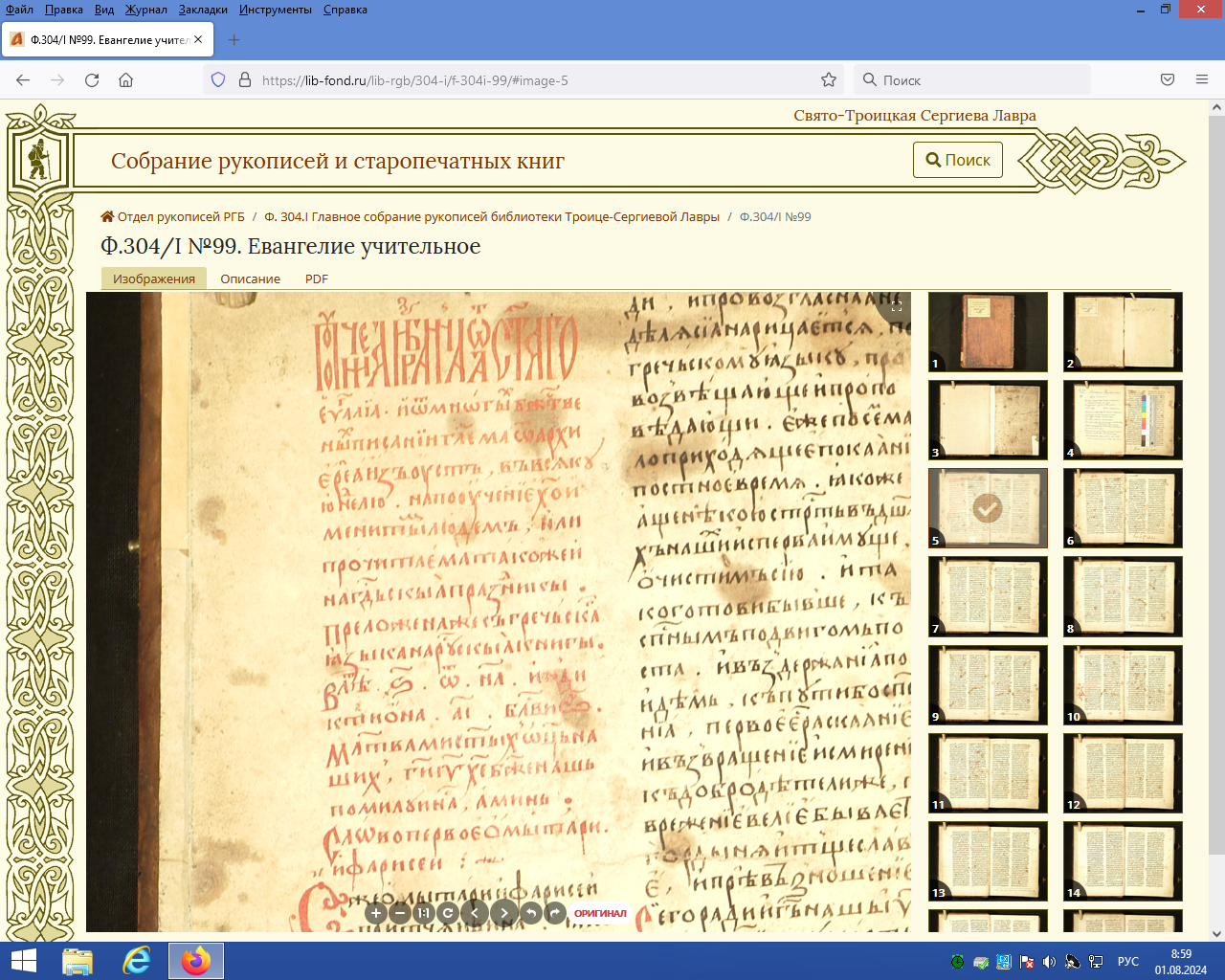Screen dimensions: 1225x980
Task: Click the Поиск site search button
Action: coord(958,160)
